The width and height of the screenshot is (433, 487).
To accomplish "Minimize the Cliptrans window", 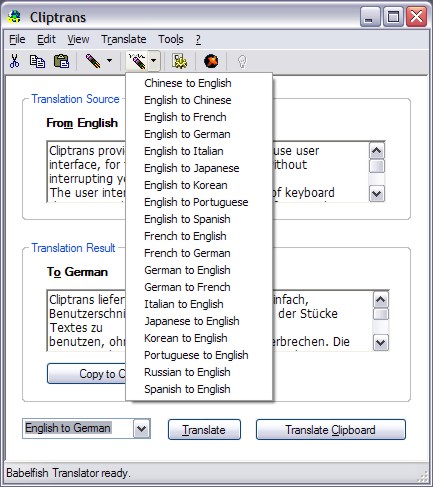I will [x=370, y=17].
